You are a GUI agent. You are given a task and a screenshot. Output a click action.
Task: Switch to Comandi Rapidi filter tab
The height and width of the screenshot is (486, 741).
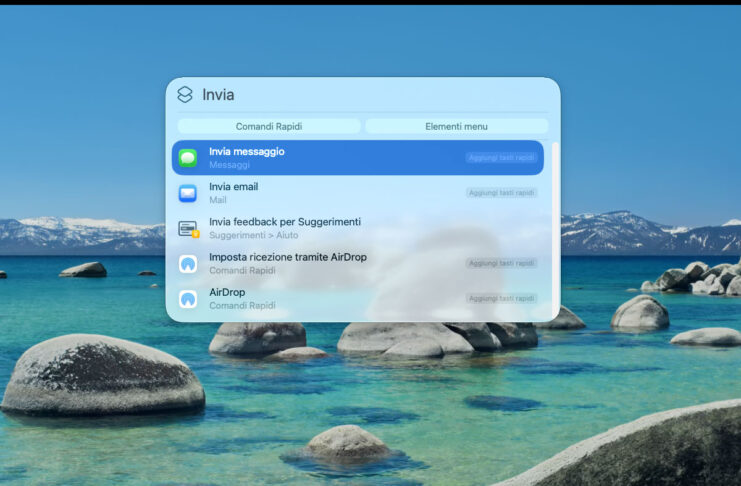point(269,126)
